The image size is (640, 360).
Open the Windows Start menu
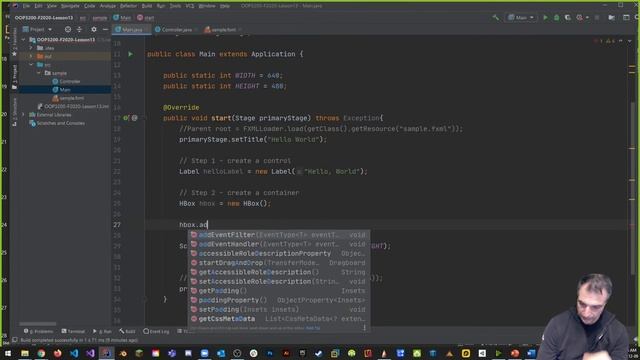(x=8, y=353)
